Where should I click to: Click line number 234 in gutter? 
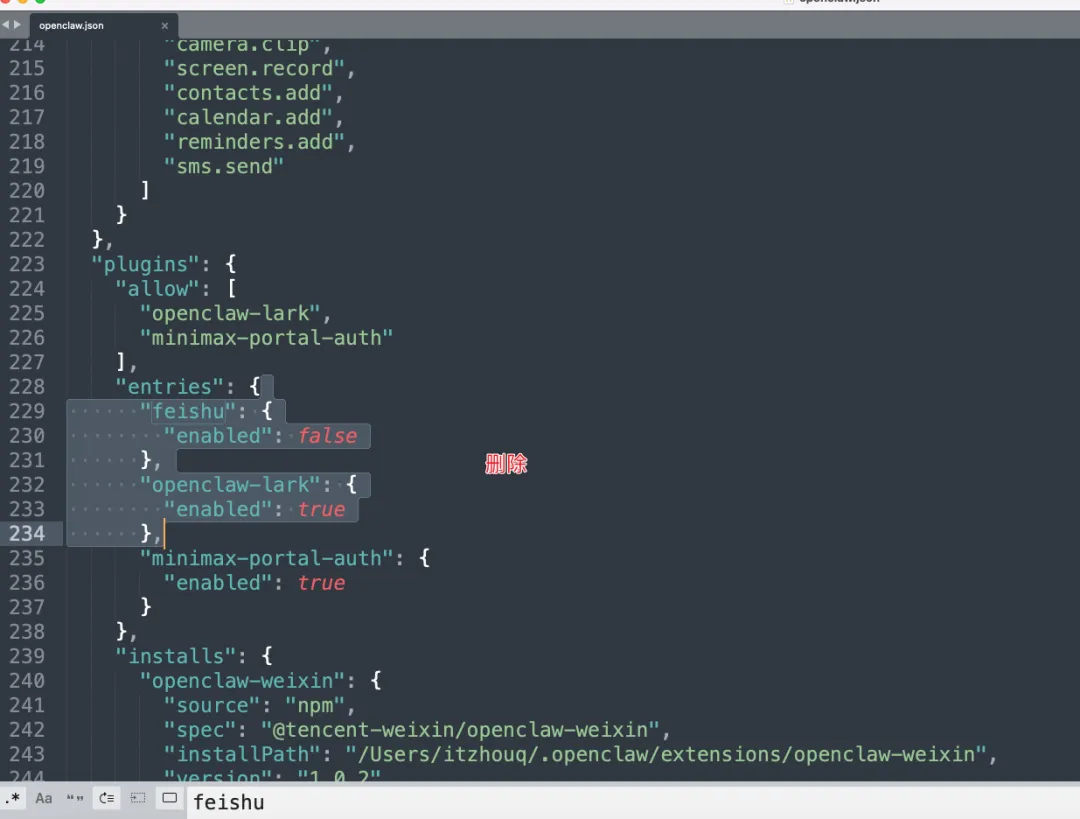pos(27,534)
